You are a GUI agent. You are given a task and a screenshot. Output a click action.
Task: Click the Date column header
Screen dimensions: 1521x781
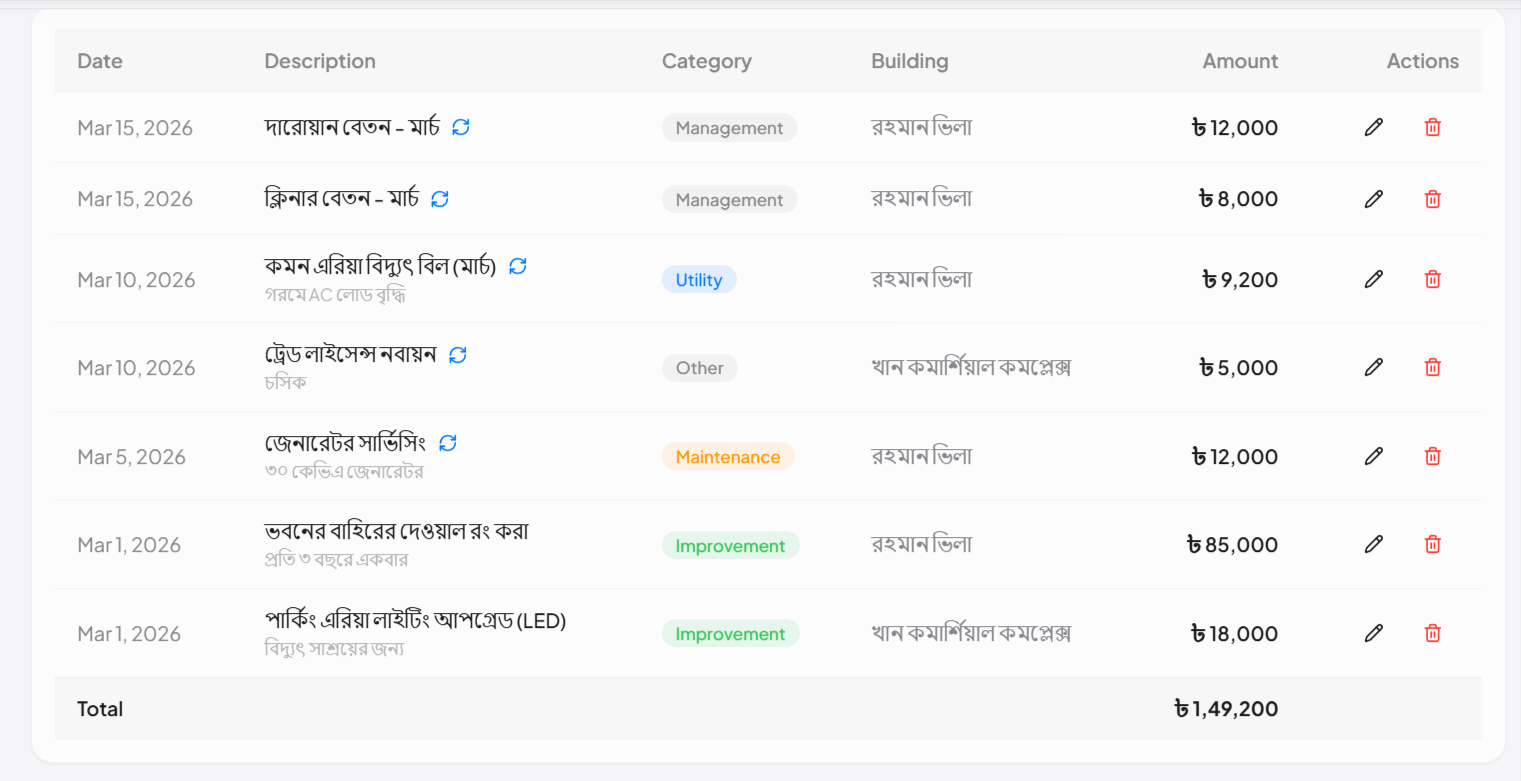click(x=100, y=61)
